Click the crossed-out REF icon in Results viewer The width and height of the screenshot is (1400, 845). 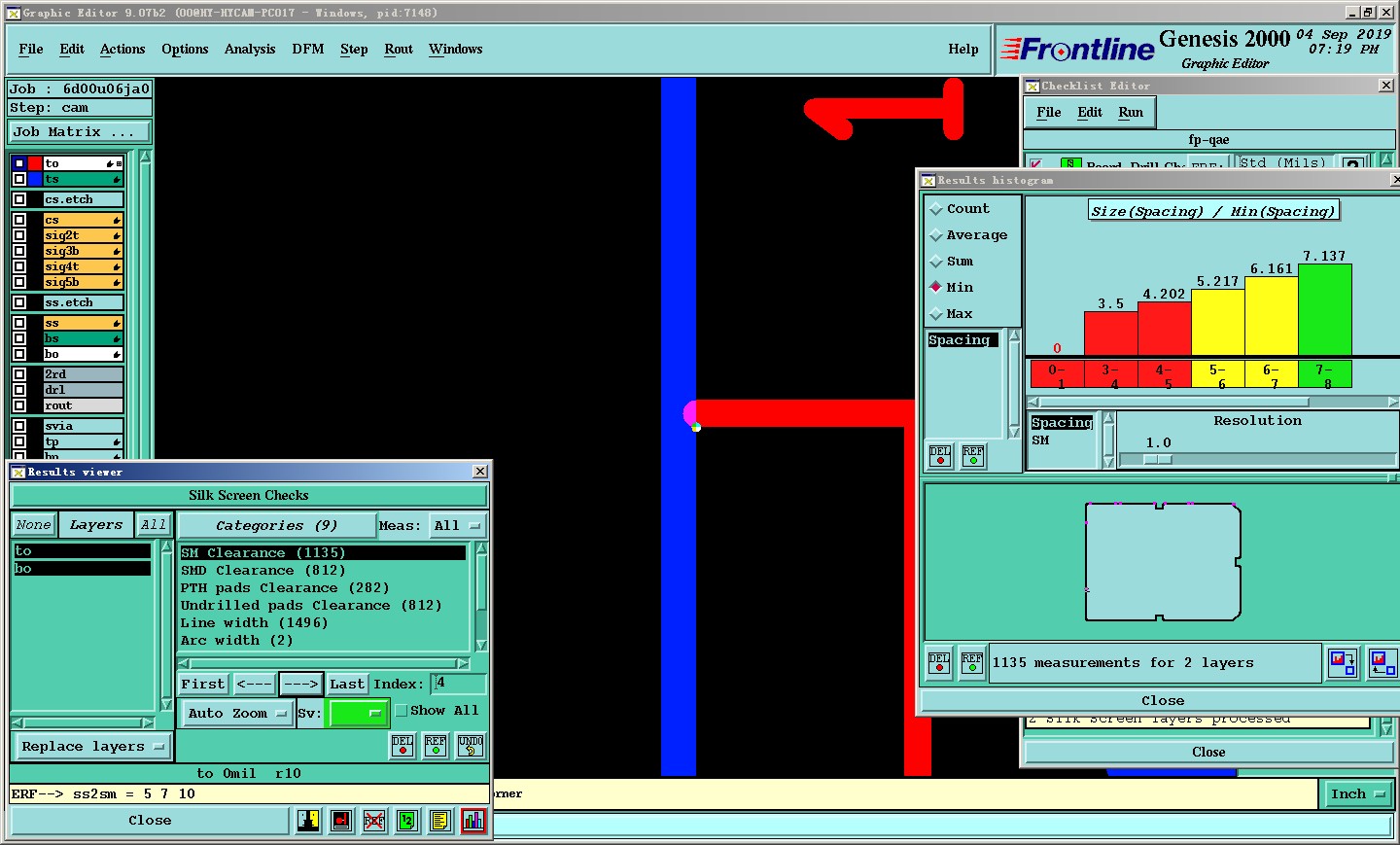pyautogui.click(x=374, y=821)
